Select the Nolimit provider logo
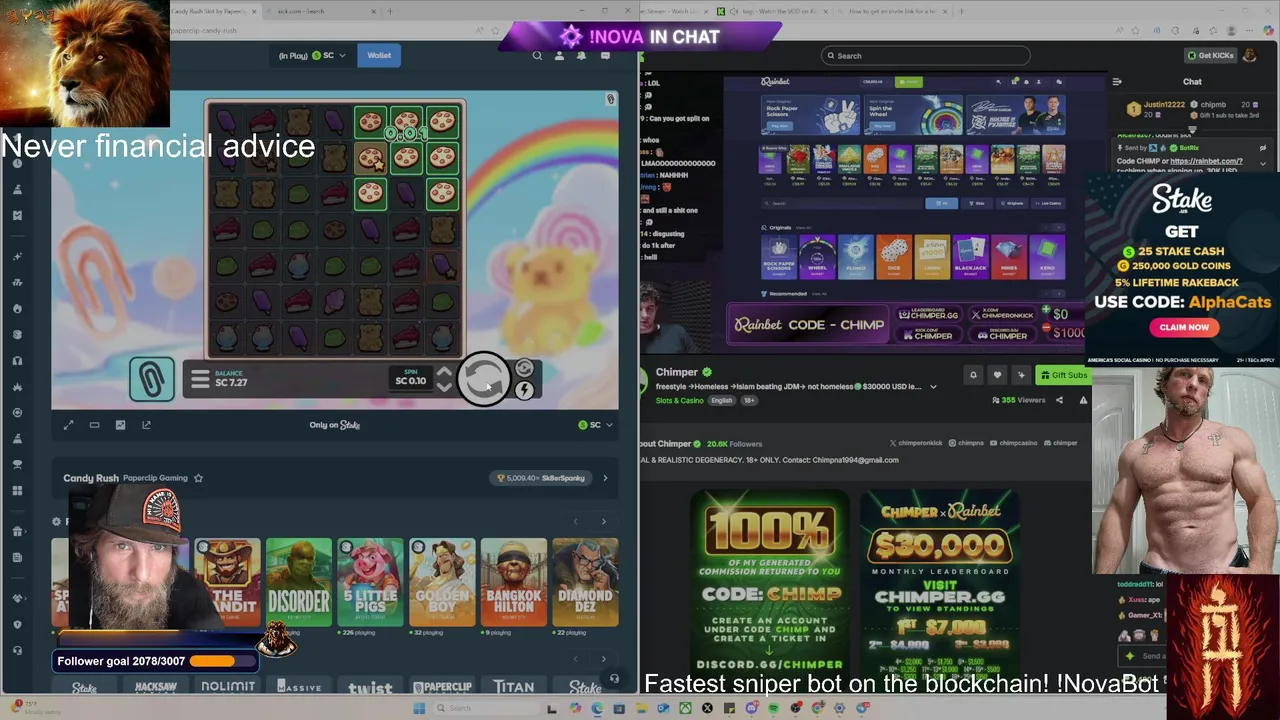This screenshot has width=1280, height=720. coord(228,686)
